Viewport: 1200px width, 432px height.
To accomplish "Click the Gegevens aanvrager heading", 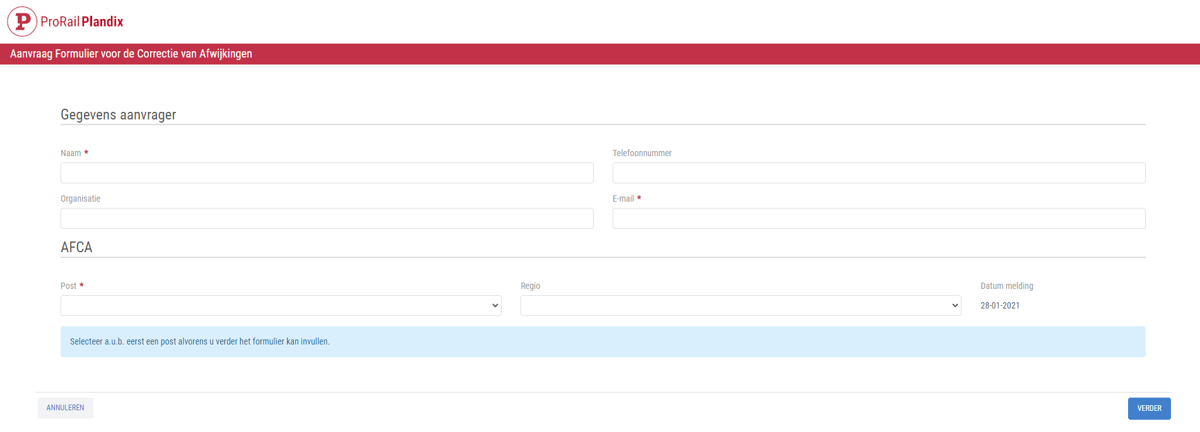I will 118,115.
